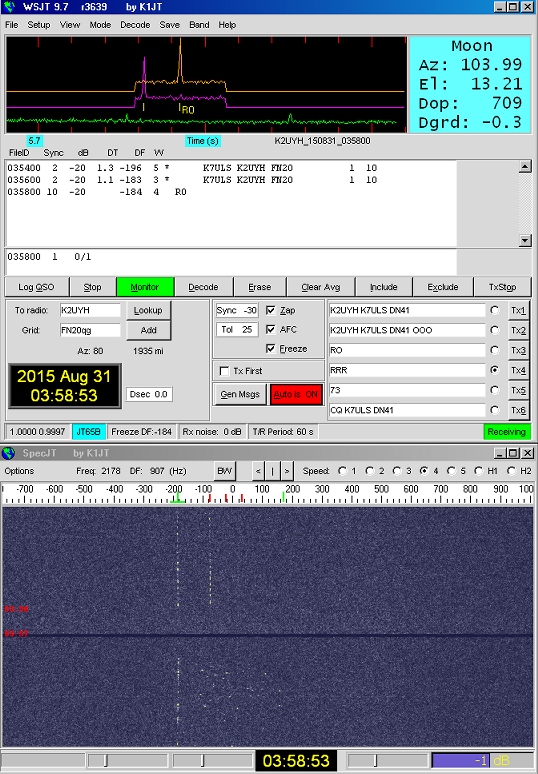Click the BW button in SpecJT

(x=225, y=471)
